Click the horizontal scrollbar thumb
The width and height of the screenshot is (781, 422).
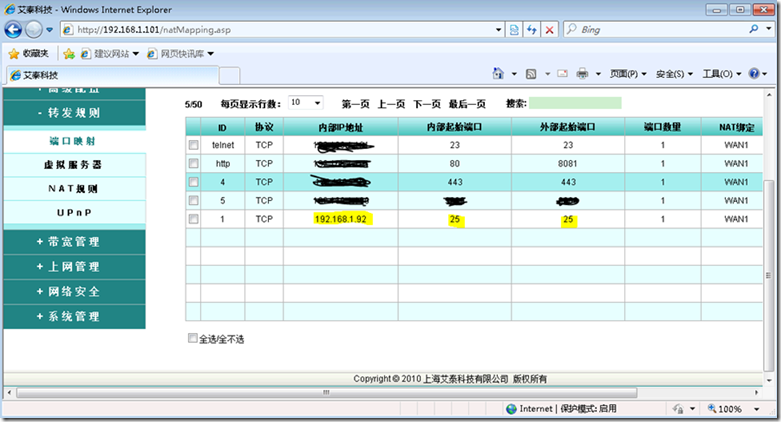[x=326, y=393]
